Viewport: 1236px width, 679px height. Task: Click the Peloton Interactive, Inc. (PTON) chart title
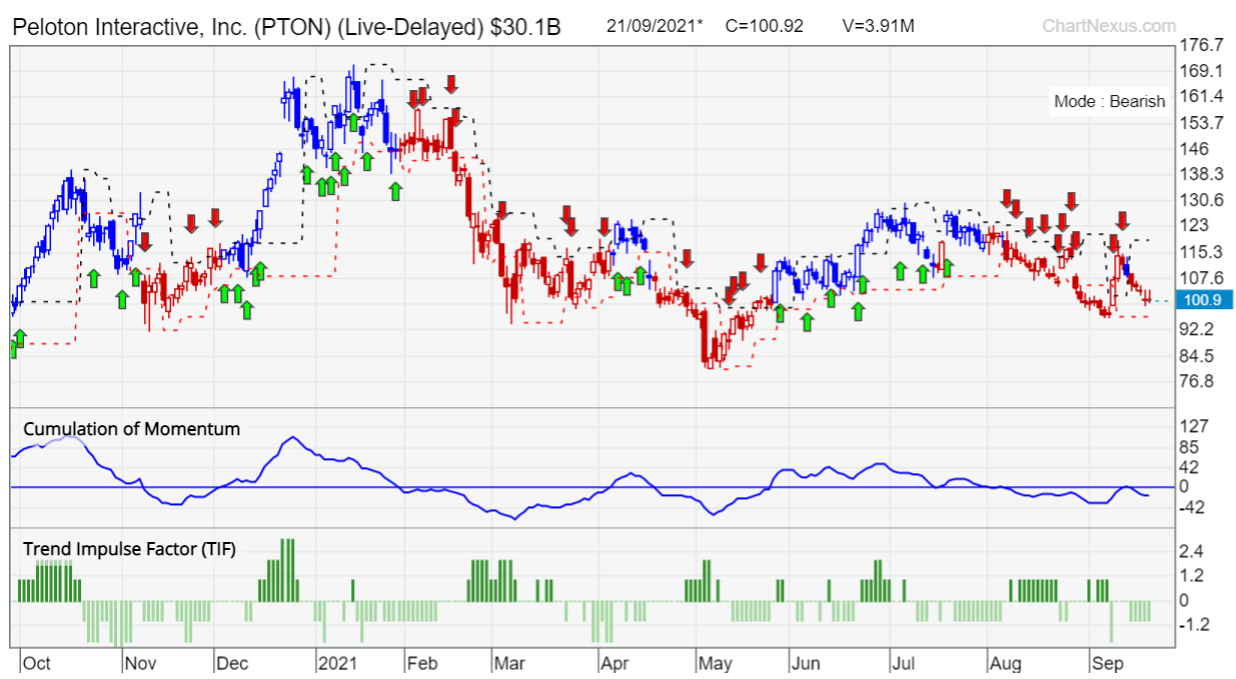(286, 26)
